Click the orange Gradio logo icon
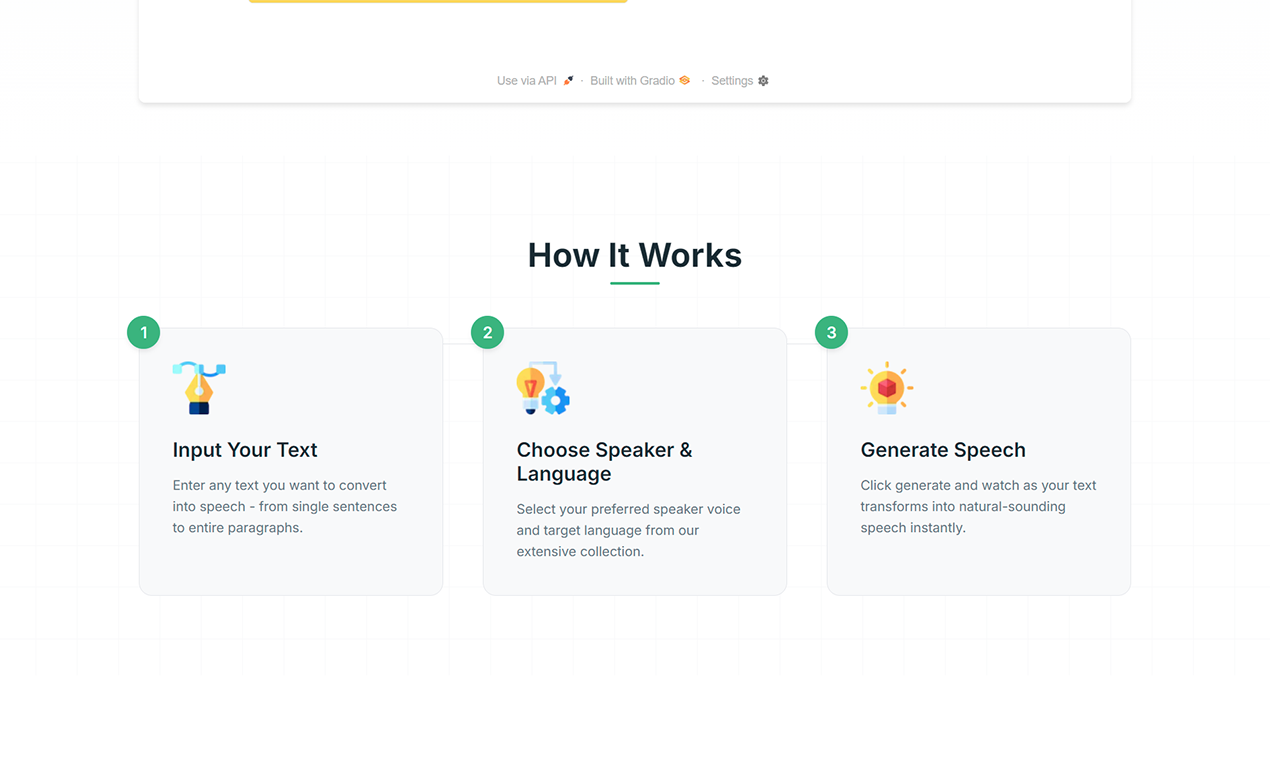This screenshot has height=760, width=1270. pyautogui.click(x=682, y=80)
